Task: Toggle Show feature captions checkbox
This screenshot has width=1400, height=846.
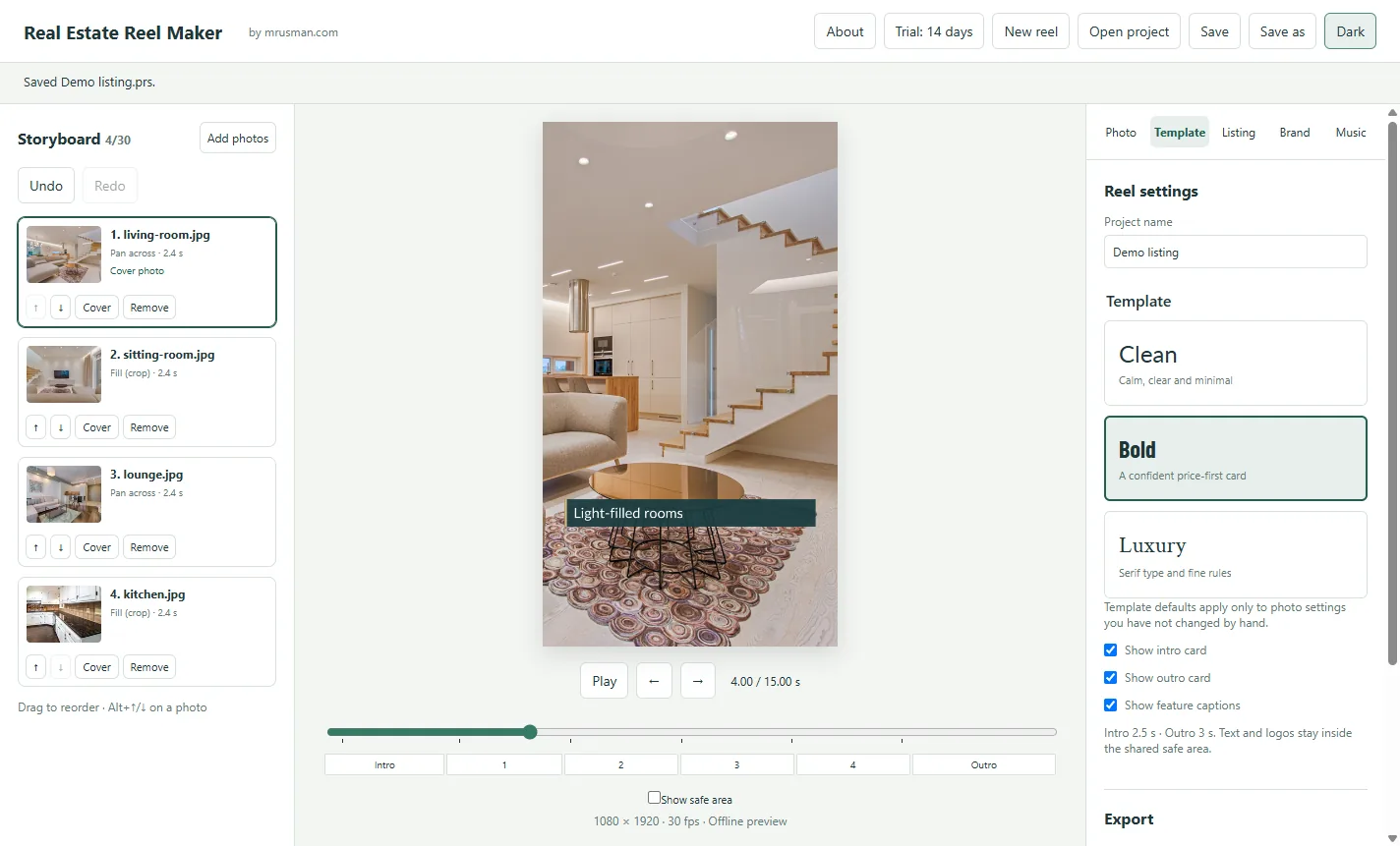Action: [1111, 705]
